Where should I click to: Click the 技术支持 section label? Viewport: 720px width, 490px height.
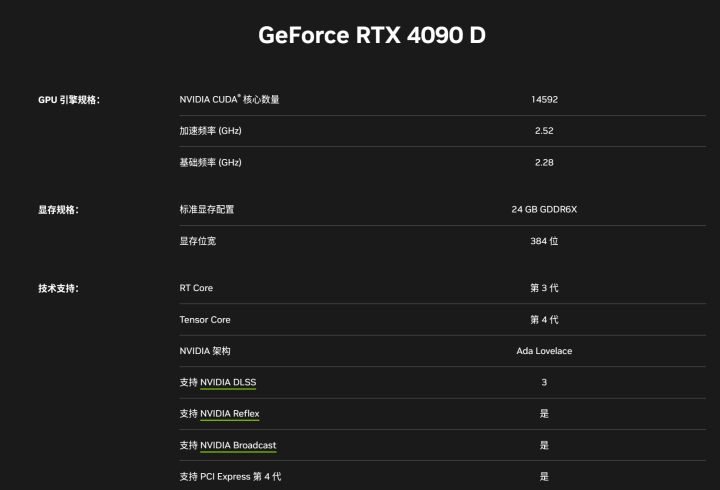tap(58, 288)
